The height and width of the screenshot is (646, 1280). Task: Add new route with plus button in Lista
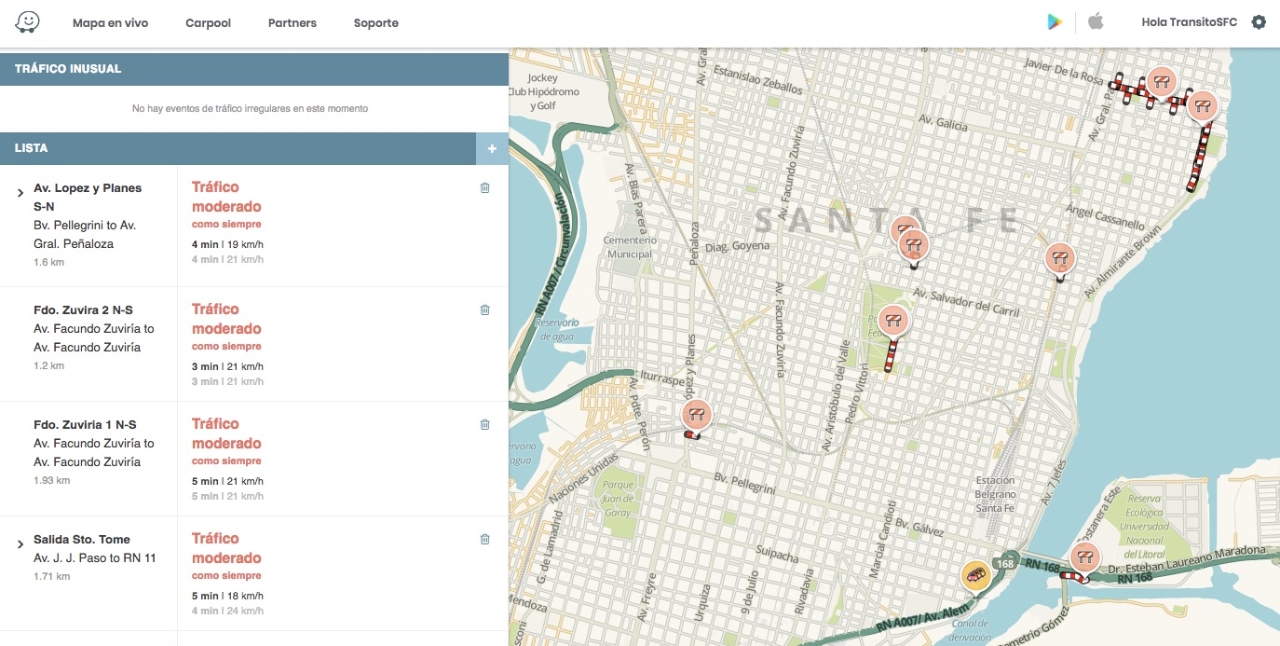pos(491,149)
